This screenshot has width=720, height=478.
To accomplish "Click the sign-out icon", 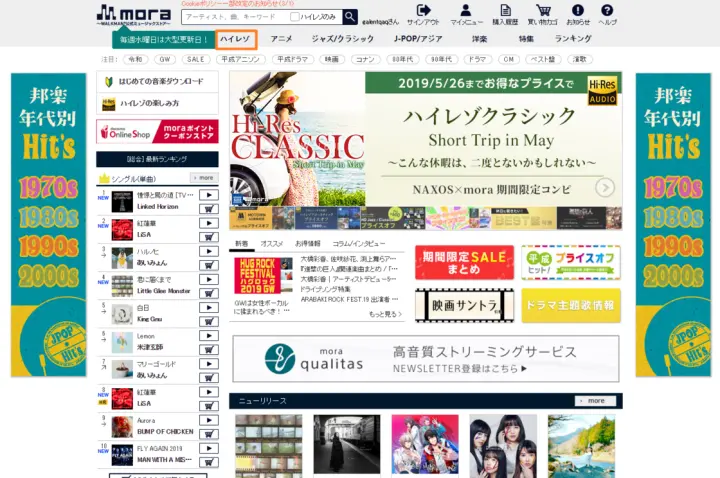I will tap(423, 10).
